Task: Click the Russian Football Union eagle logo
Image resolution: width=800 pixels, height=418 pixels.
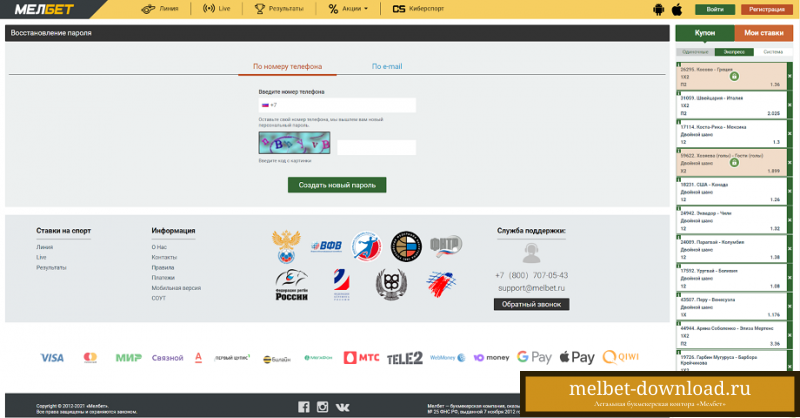Action: (x=286, y=247)
